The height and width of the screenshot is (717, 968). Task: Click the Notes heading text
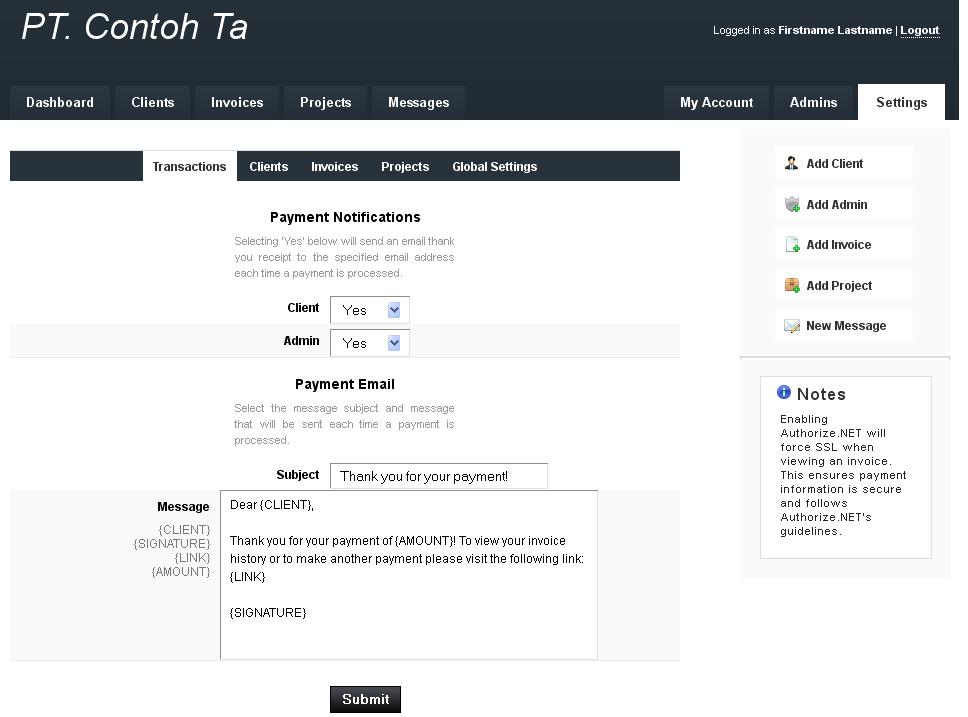click(x=821, y=394)
